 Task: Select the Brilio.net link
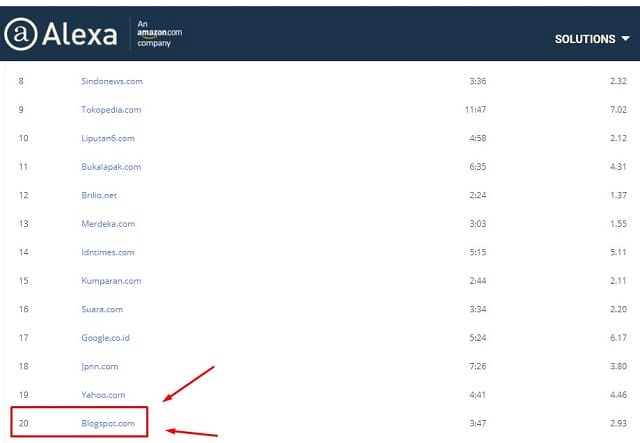pos(99,195)
